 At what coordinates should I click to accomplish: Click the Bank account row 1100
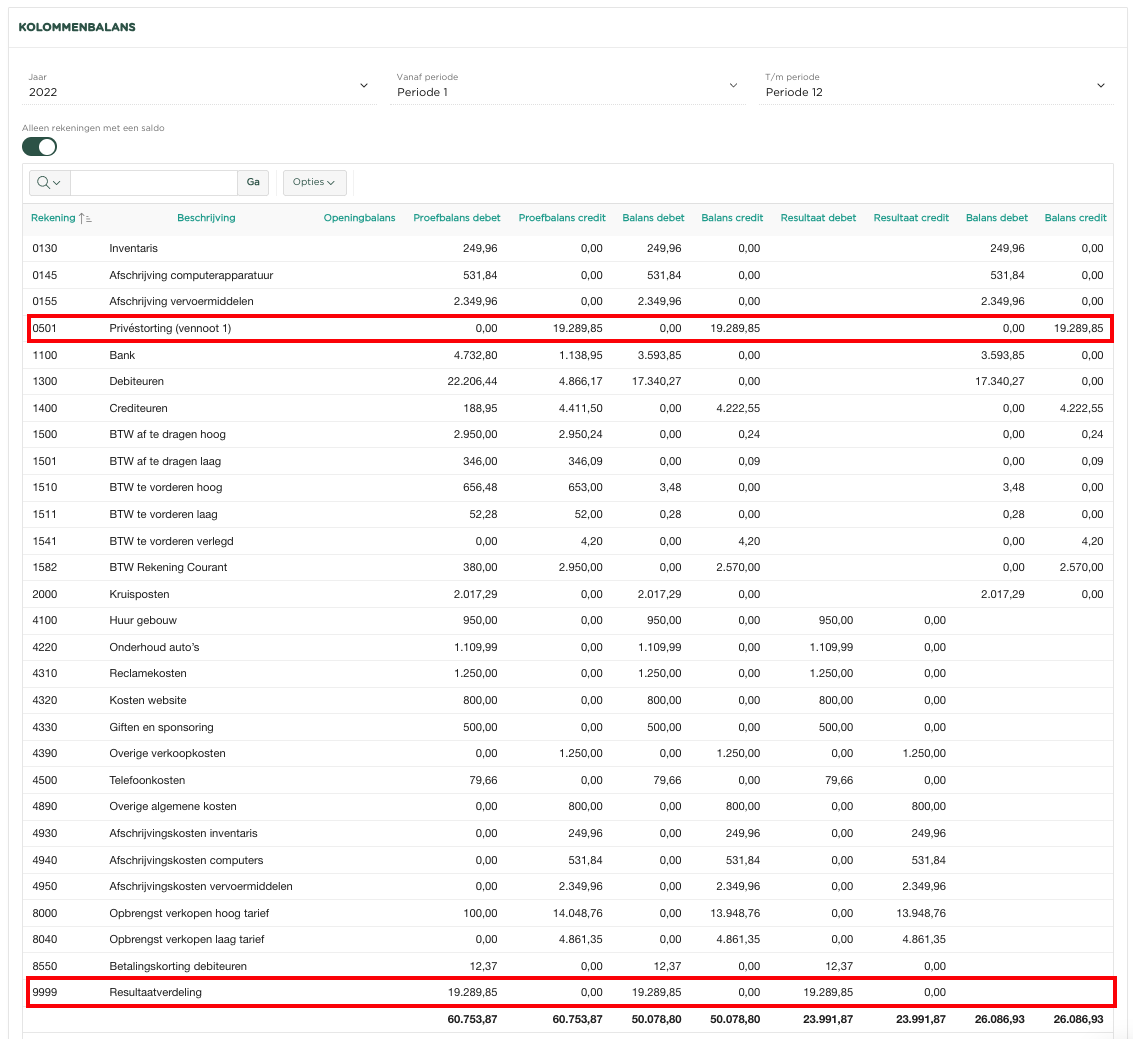(x=122, y=355)
